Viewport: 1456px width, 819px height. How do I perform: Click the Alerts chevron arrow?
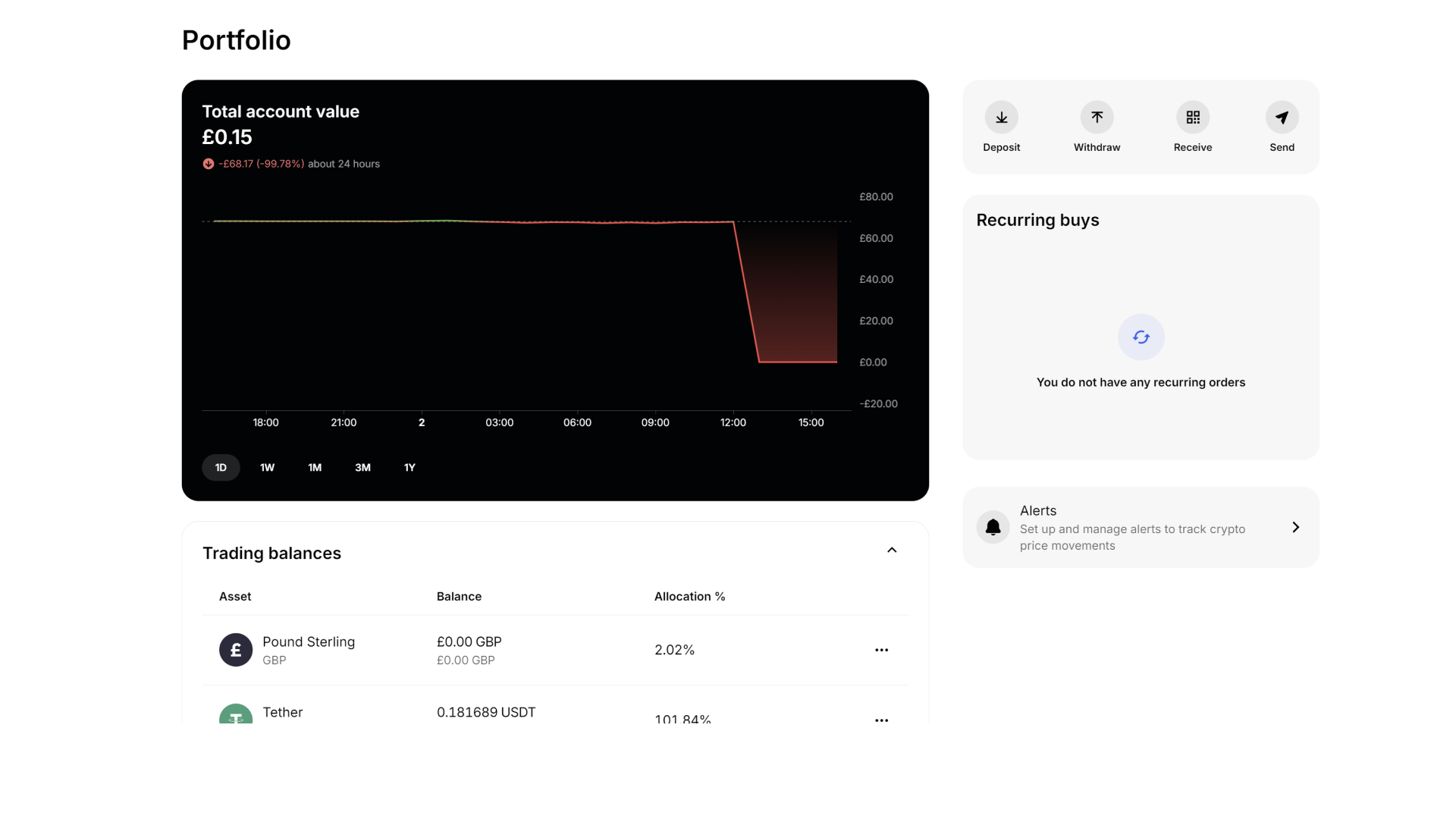(1296, 527)
